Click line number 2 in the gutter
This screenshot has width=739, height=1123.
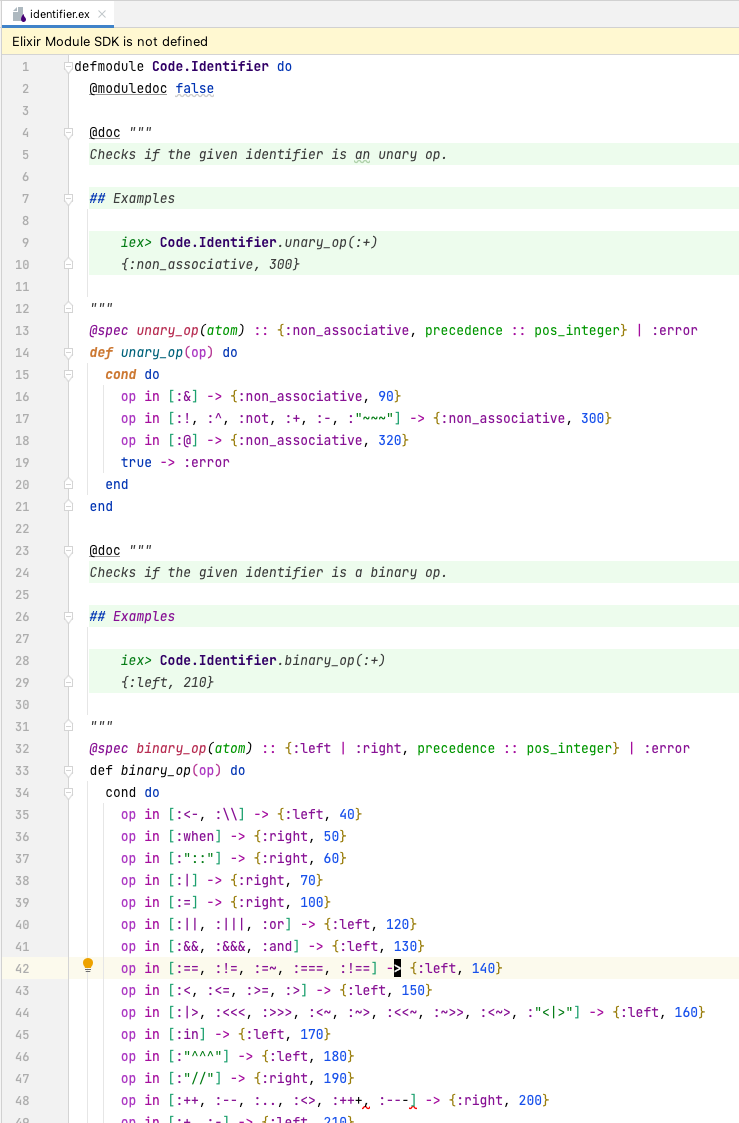tap(25, 88)
